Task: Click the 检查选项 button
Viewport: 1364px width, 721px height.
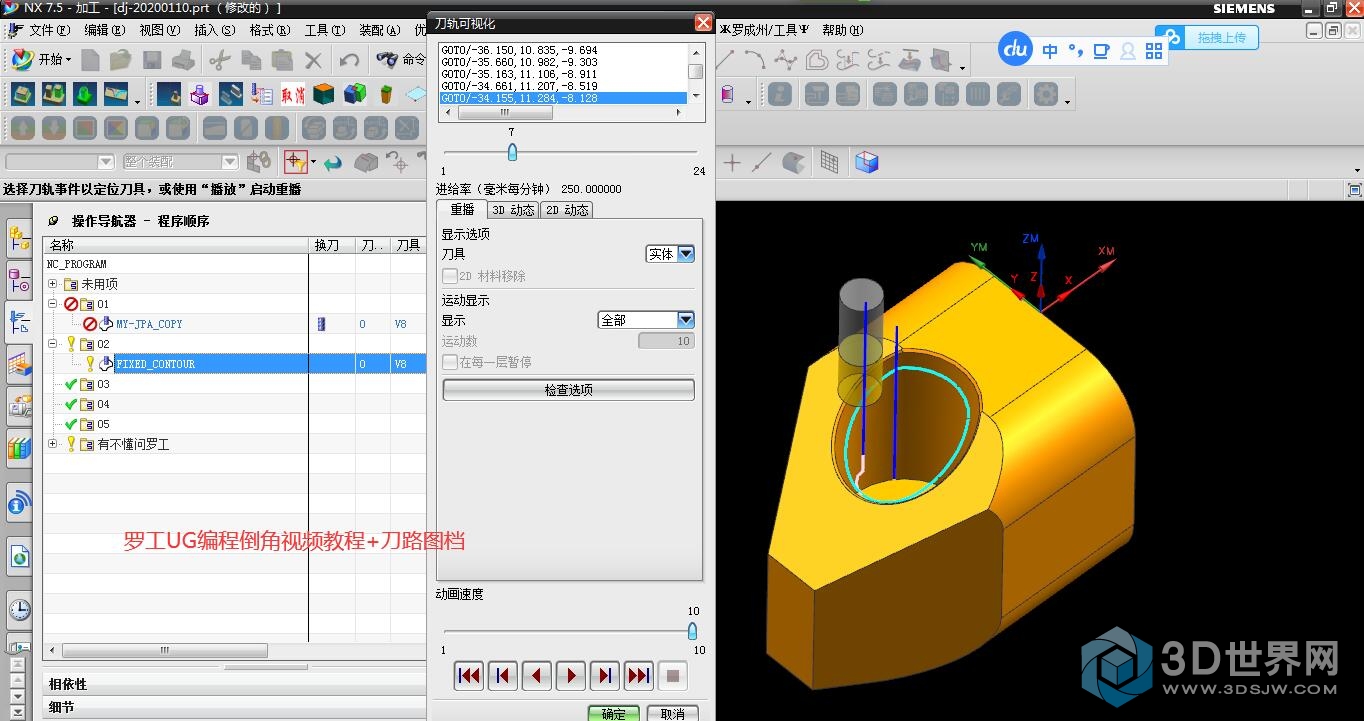Action: (568, 390)
